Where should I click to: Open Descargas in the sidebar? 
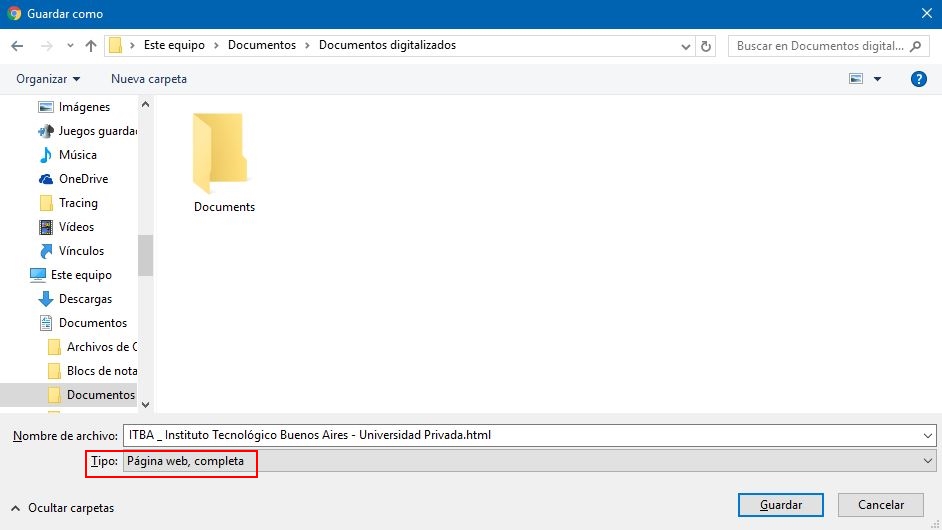(85, 299)
